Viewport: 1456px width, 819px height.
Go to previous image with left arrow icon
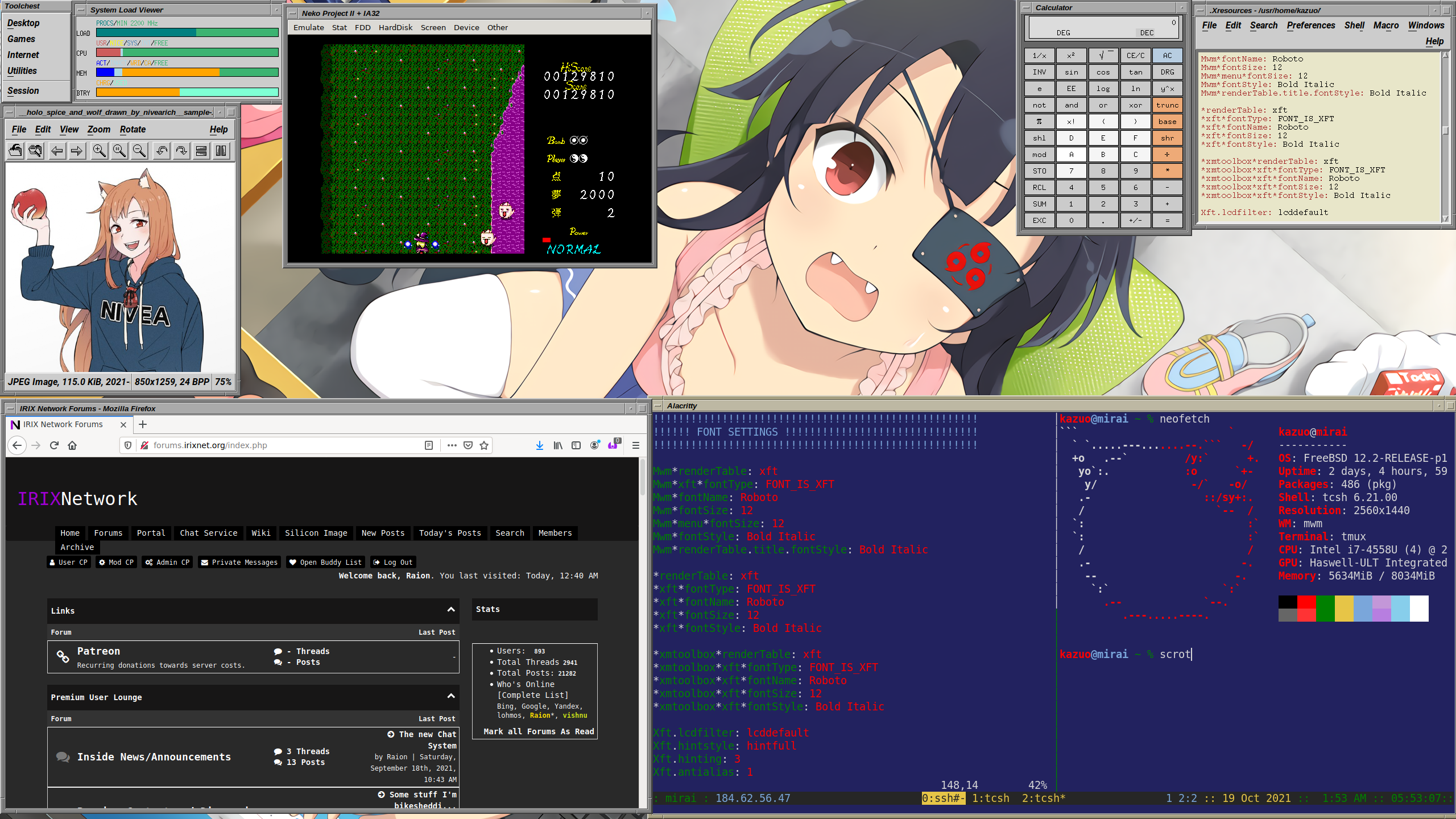pyautogui.click(x=57, y=151)
